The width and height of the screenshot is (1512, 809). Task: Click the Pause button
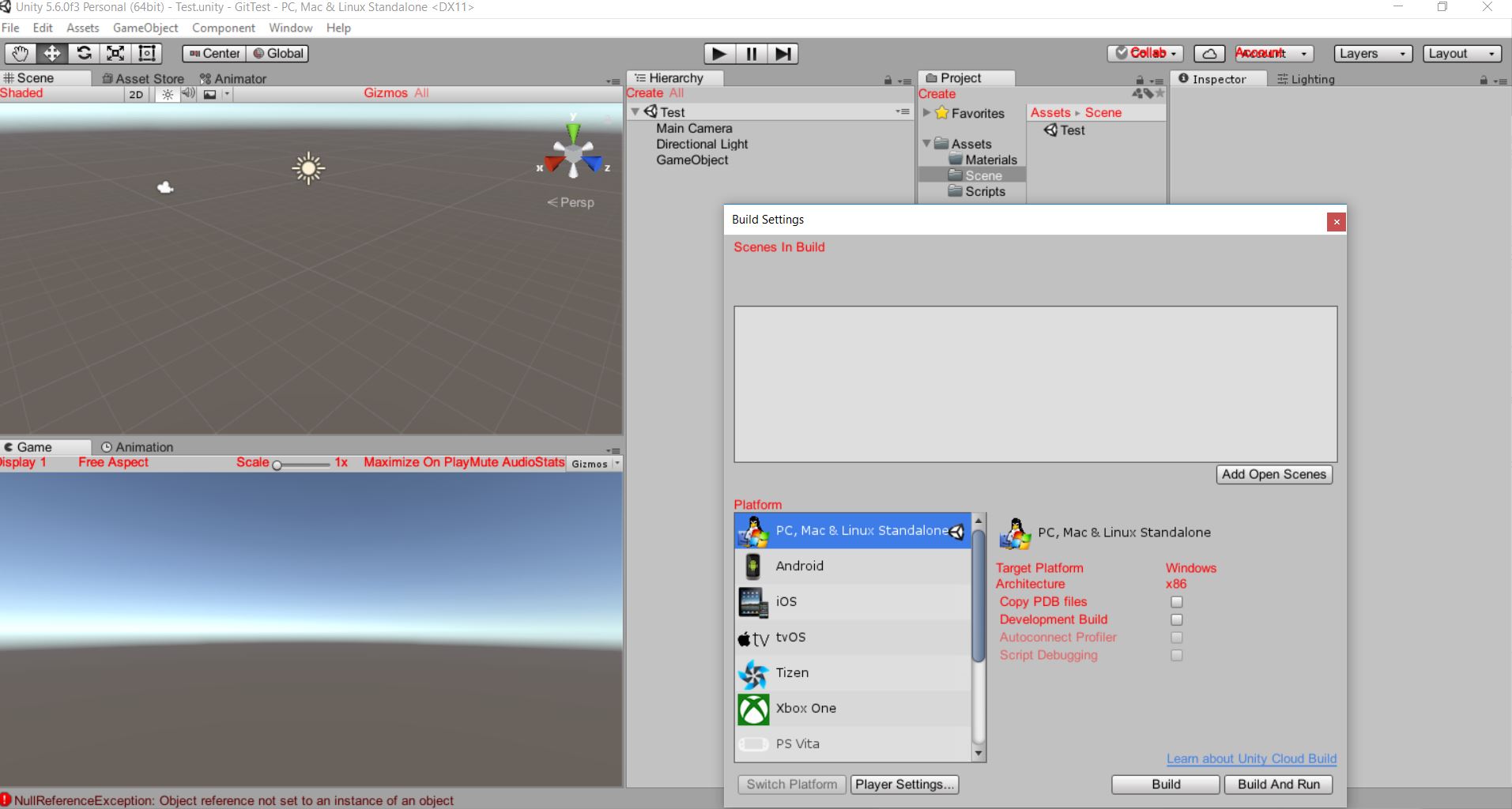tap(751, 54)
